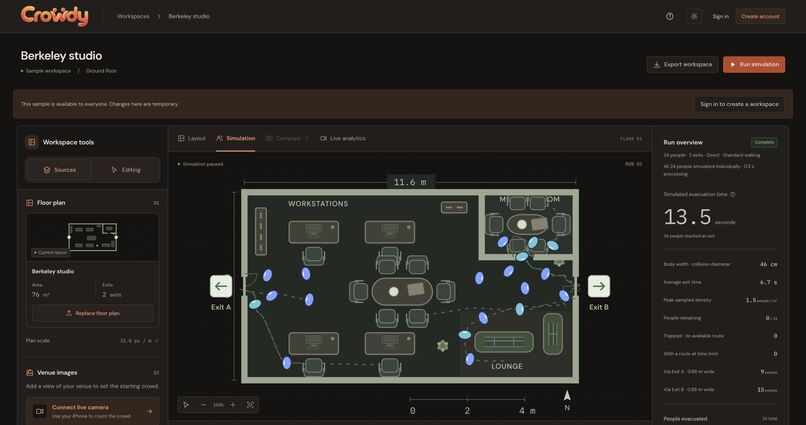The image size is (806, 425).
Task: Click the Floor plan section icon
Action: click(x=29, y=203)
